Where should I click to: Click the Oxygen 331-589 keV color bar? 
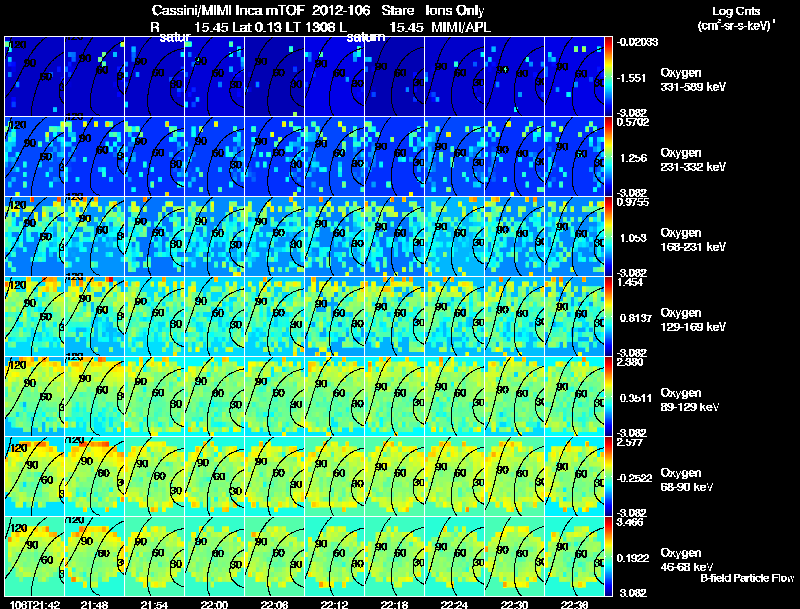point(608,77)
